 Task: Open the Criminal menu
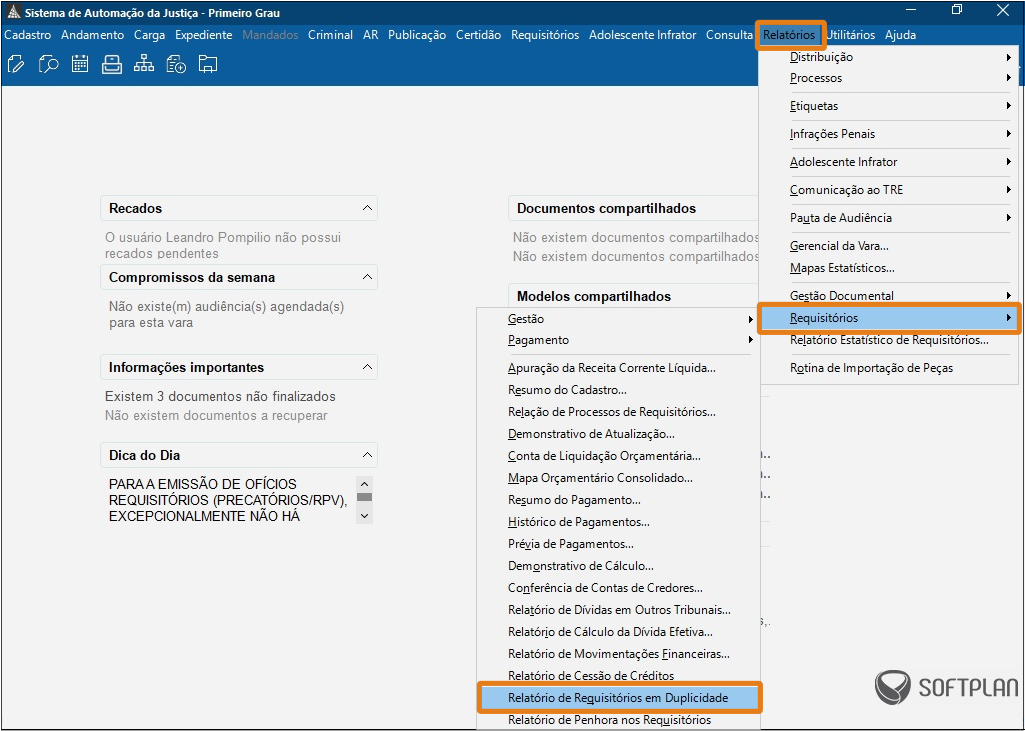330,35
